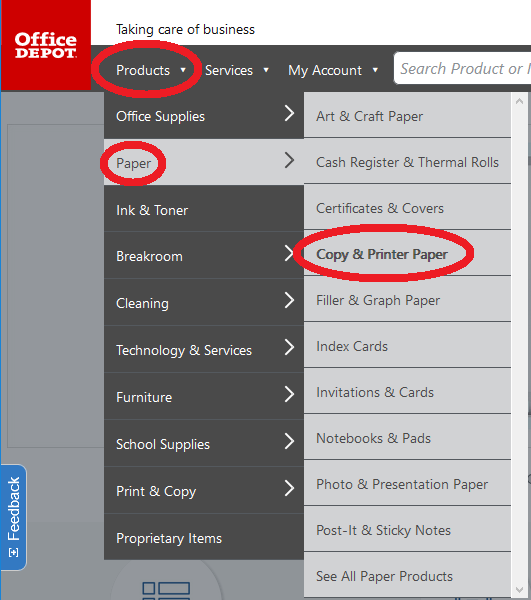
Task: Open the Services dropdown menu
Action: [237, 70]
